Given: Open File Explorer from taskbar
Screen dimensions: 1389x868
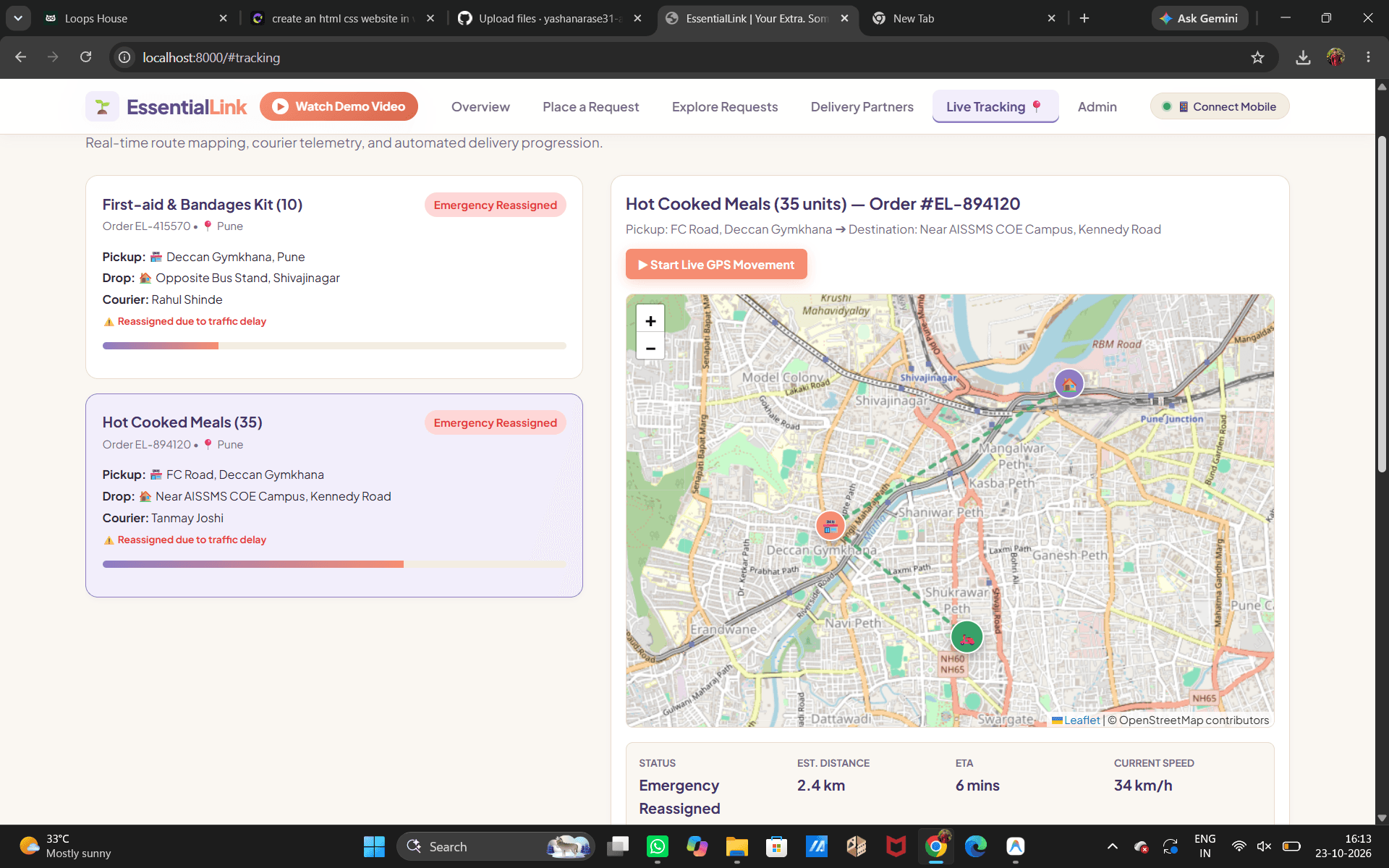Looking at the screenshot, I should pyautogui.click(x=736, y=846).
